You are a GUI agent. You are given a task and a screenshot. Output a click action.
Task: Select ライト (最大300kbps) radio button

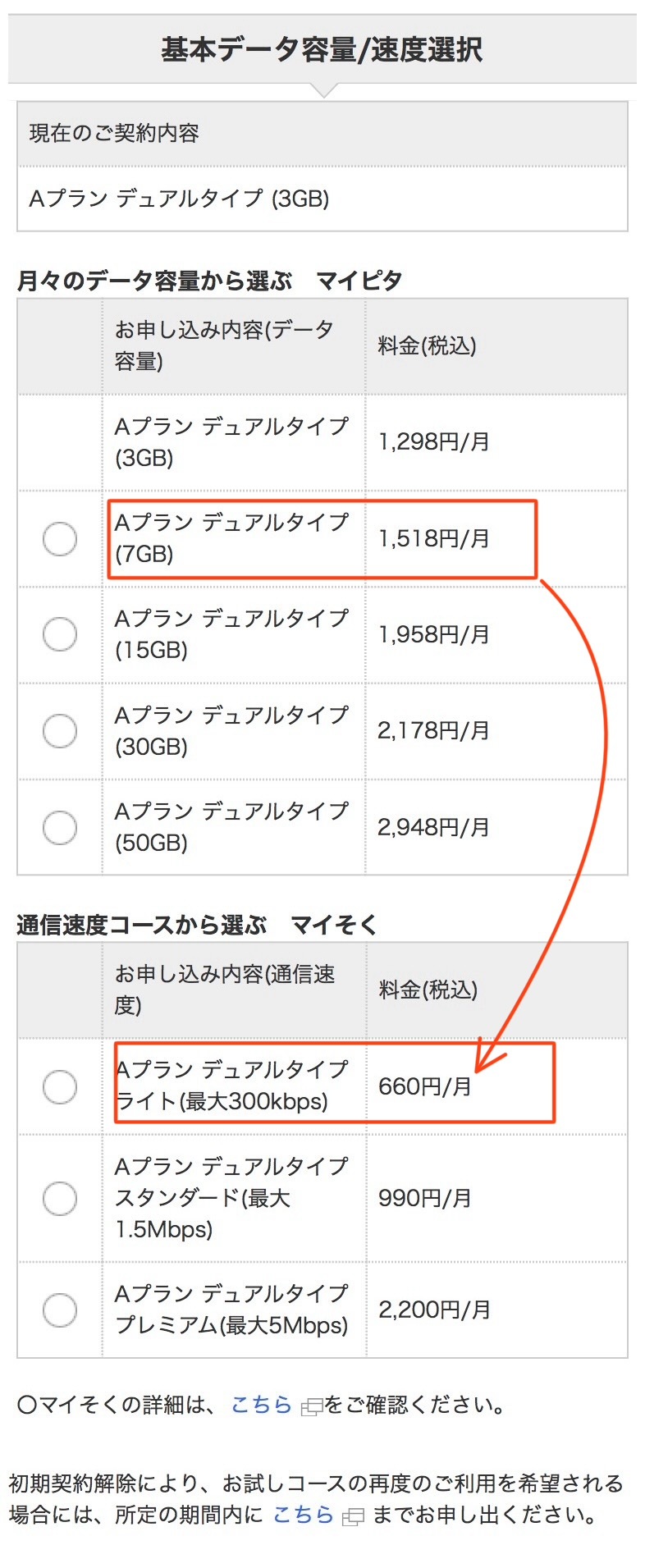[60, 1086]
